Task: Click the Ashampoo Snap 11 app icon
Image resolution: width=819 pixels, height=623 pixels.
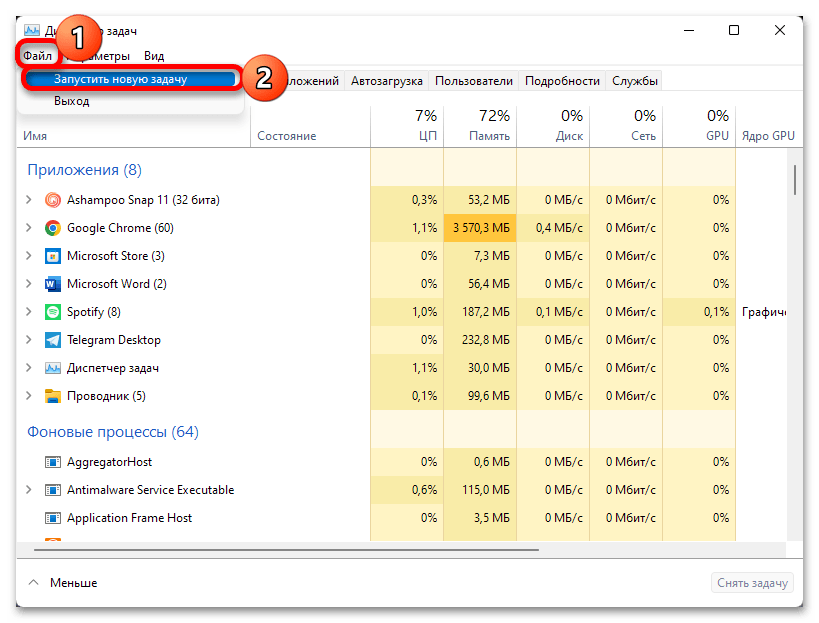Action: click(x=52, y=200)
